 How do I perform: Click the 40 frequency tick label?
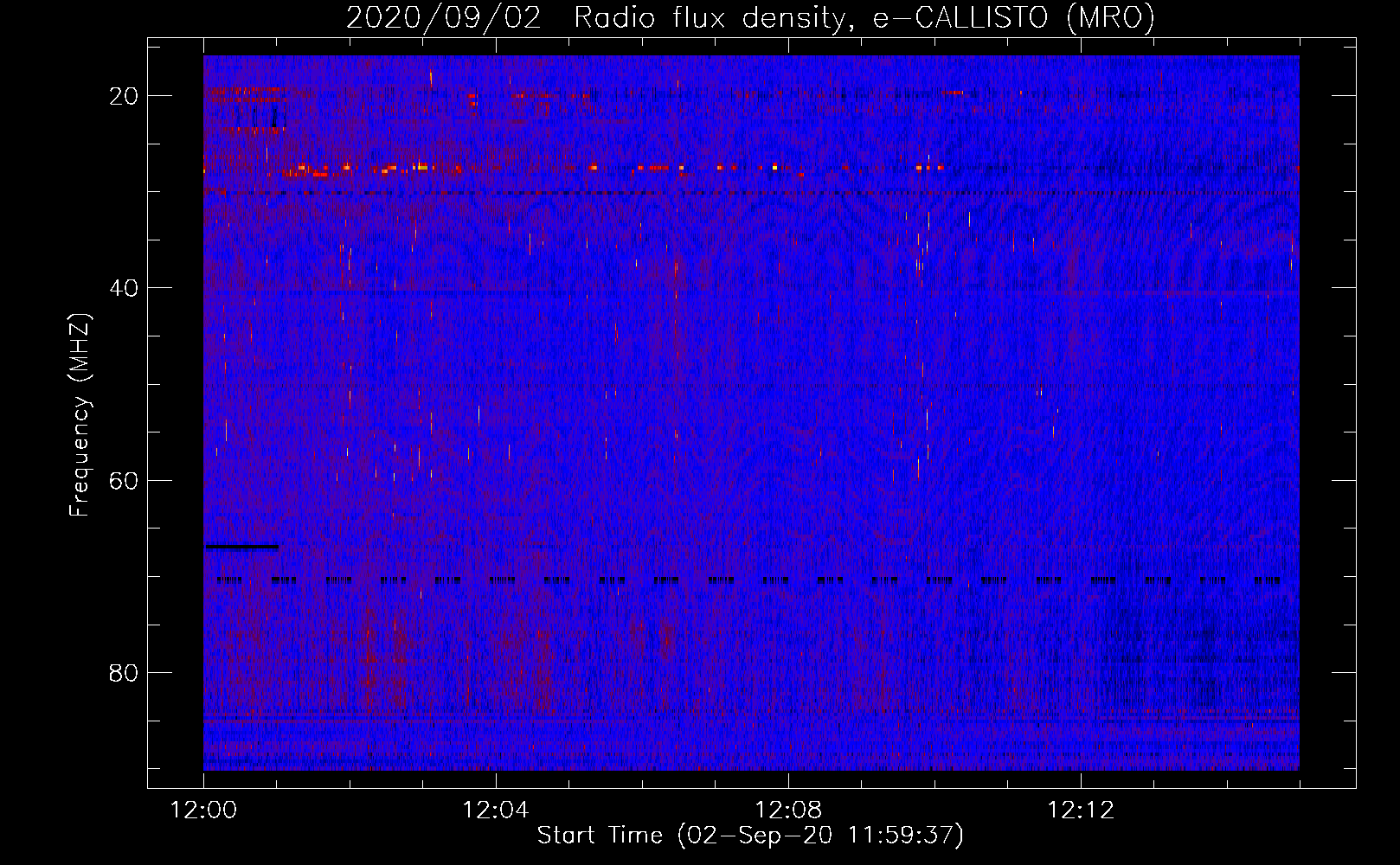[x=124, y=288]
